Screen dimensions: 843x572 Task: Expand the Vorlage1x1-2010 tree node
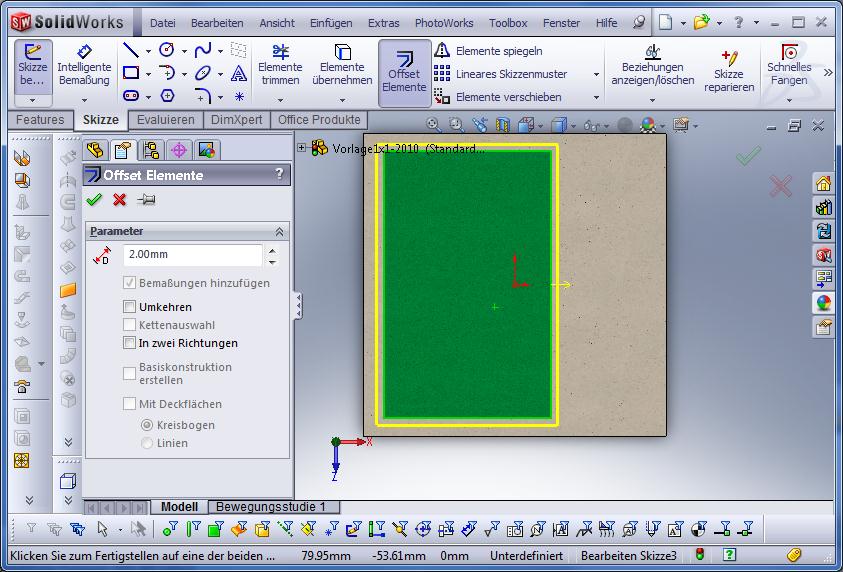point(302,148)
